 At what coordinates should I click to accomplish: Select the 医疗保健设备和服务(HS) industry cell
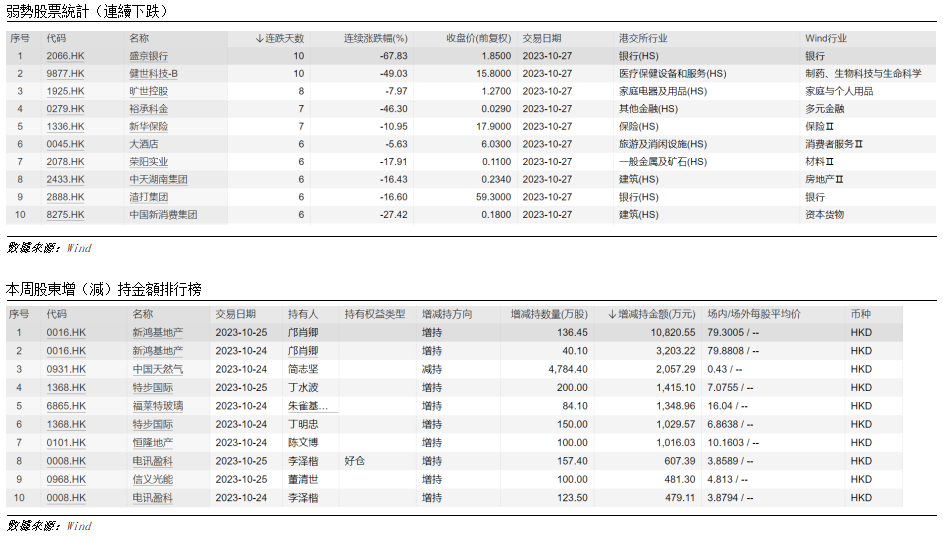click(x=672, y=73)
